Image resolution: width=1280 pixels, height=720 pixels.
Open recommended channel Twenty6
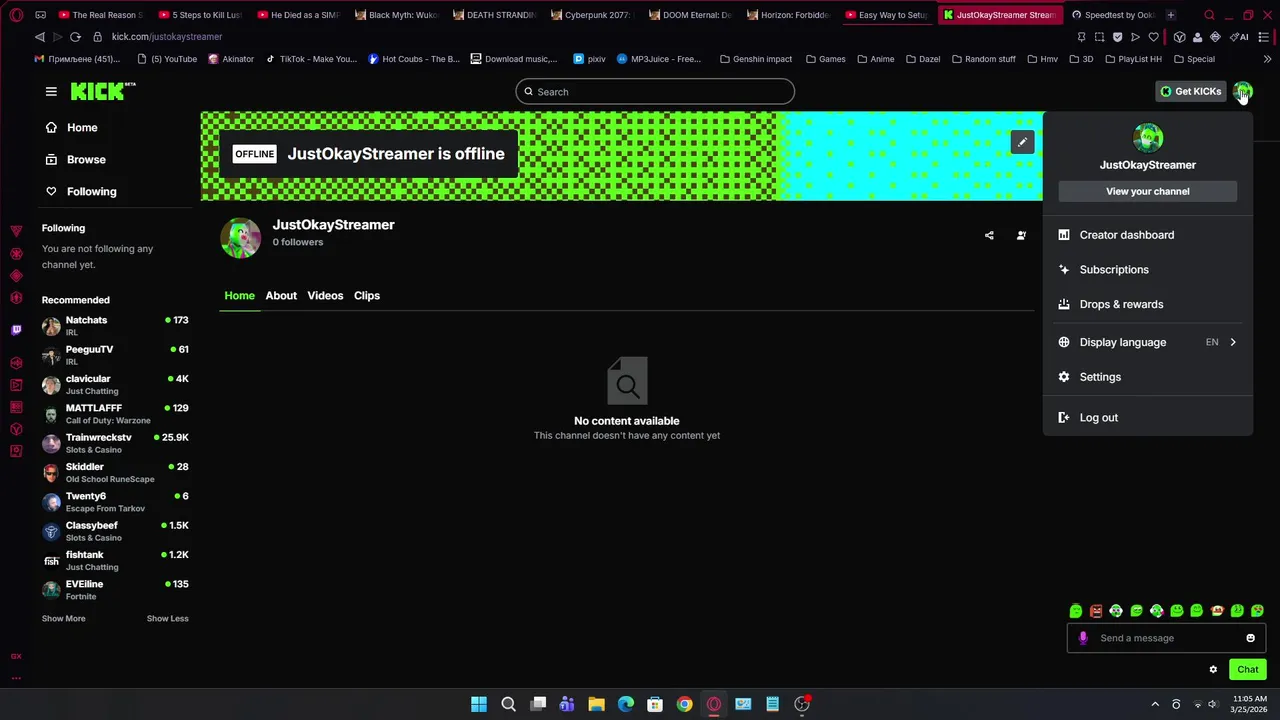click(x=115, y=502)
